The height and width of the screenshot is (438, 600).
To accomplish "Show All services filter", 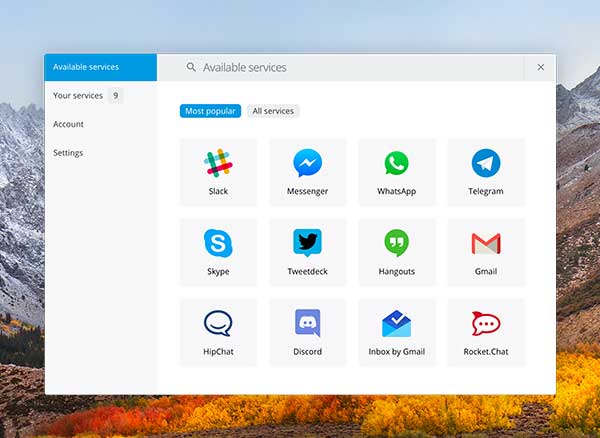I will click(273, 111).
